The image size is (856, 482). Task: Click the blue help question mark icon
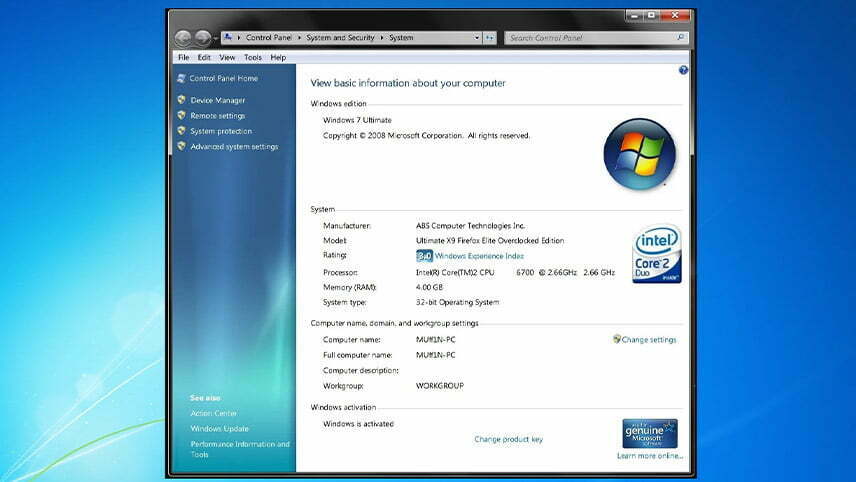click(683, 70)
